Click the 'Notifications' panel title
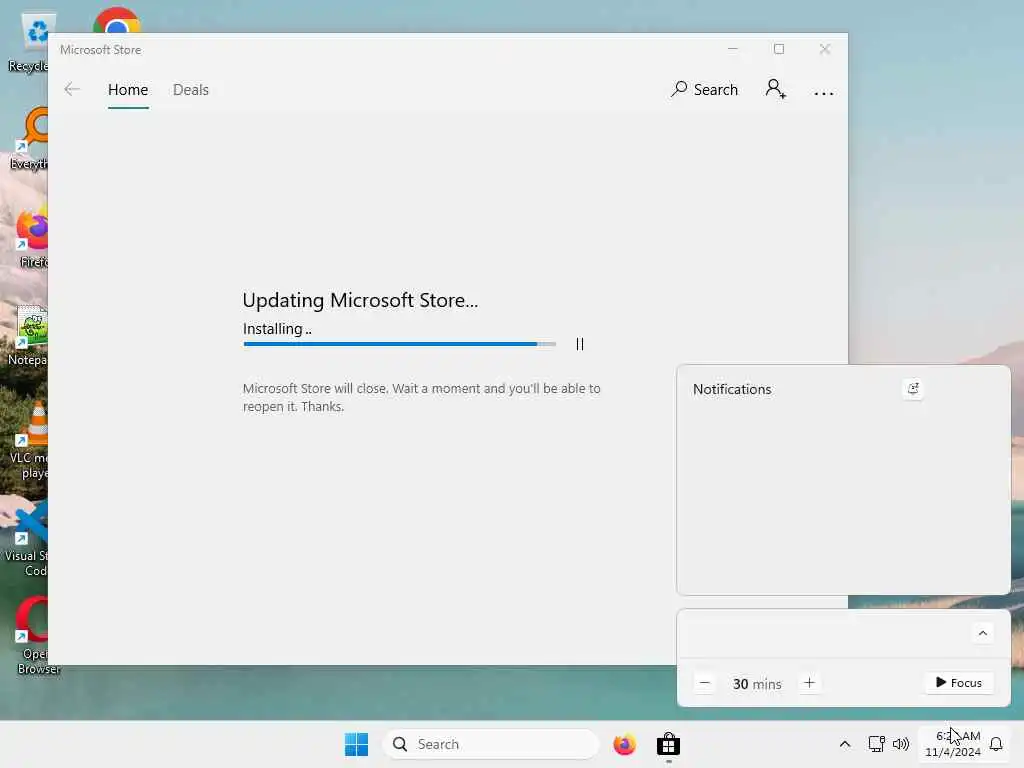1024x768 pixels. click(732, 389)
